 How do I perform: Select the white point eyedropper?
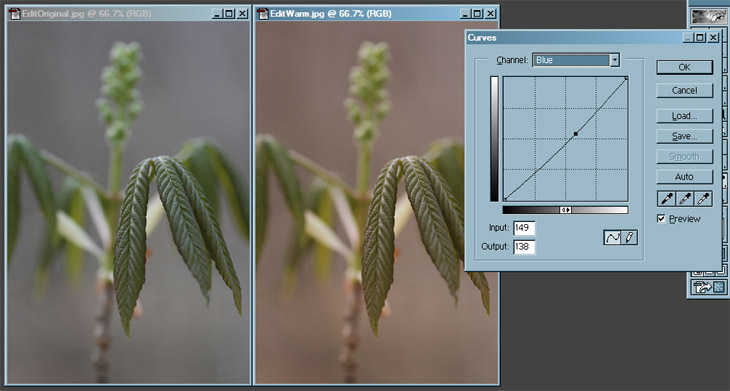[703, 199]
